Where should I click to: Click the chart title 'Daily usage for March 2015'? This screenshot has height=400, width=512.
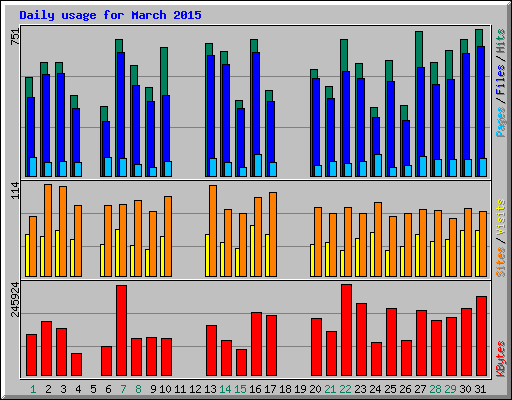coord(110,15)
